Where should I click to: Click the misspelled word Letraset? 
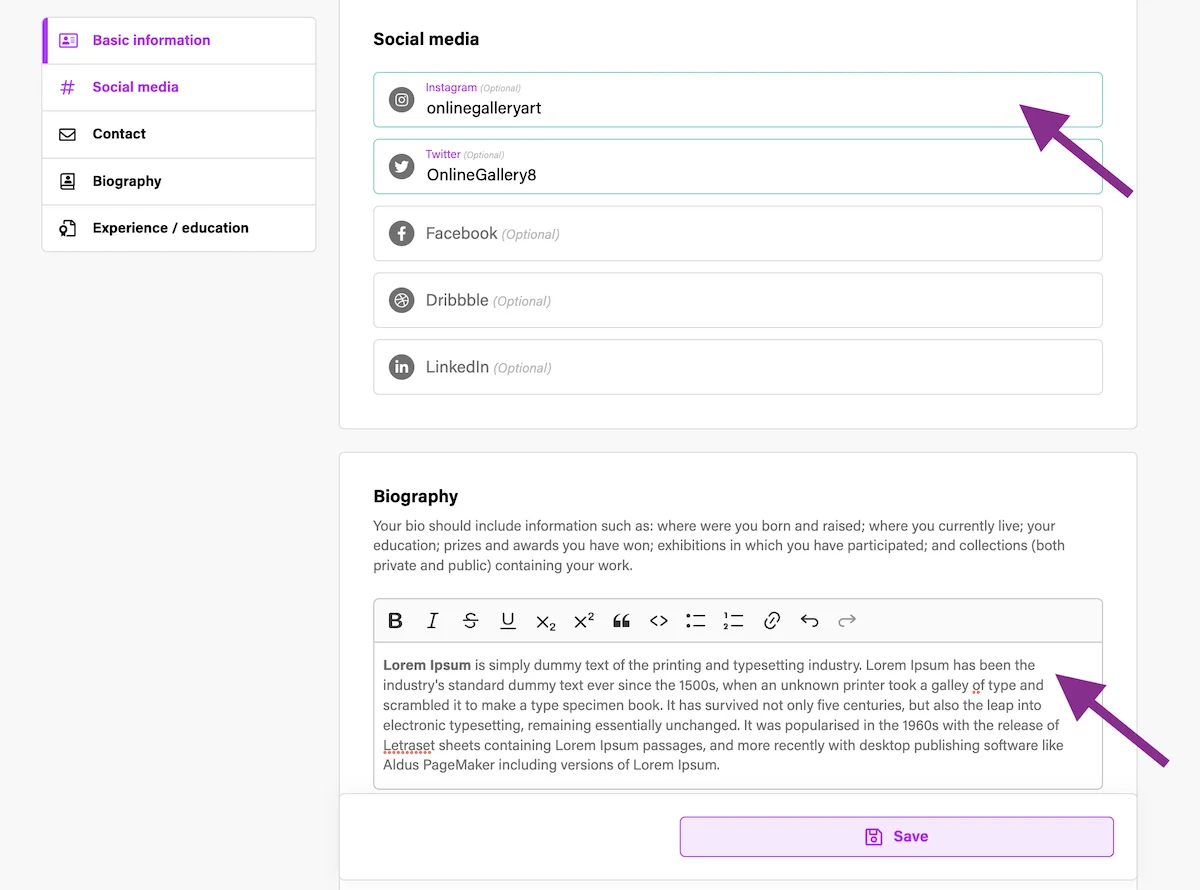click(x=409, y=746)
